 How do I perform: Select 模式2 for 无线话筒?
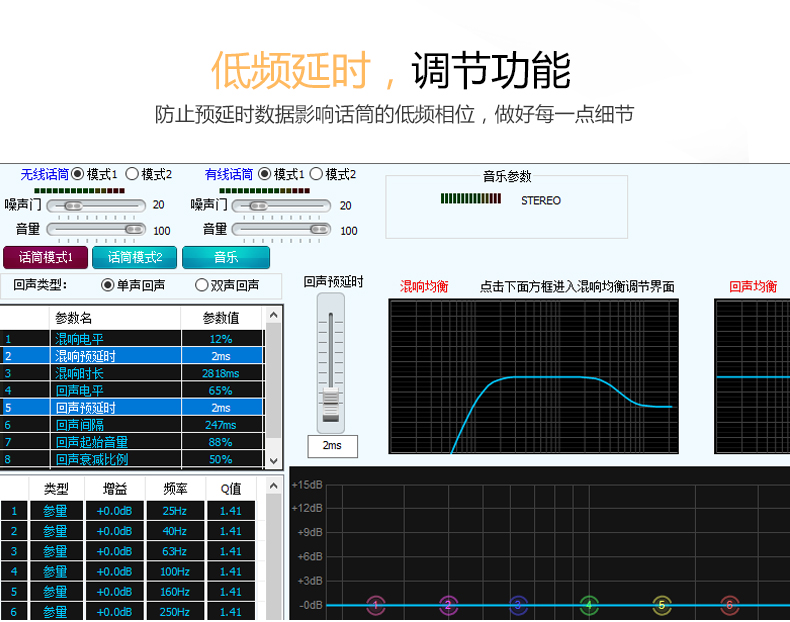(x=132, y=174)
